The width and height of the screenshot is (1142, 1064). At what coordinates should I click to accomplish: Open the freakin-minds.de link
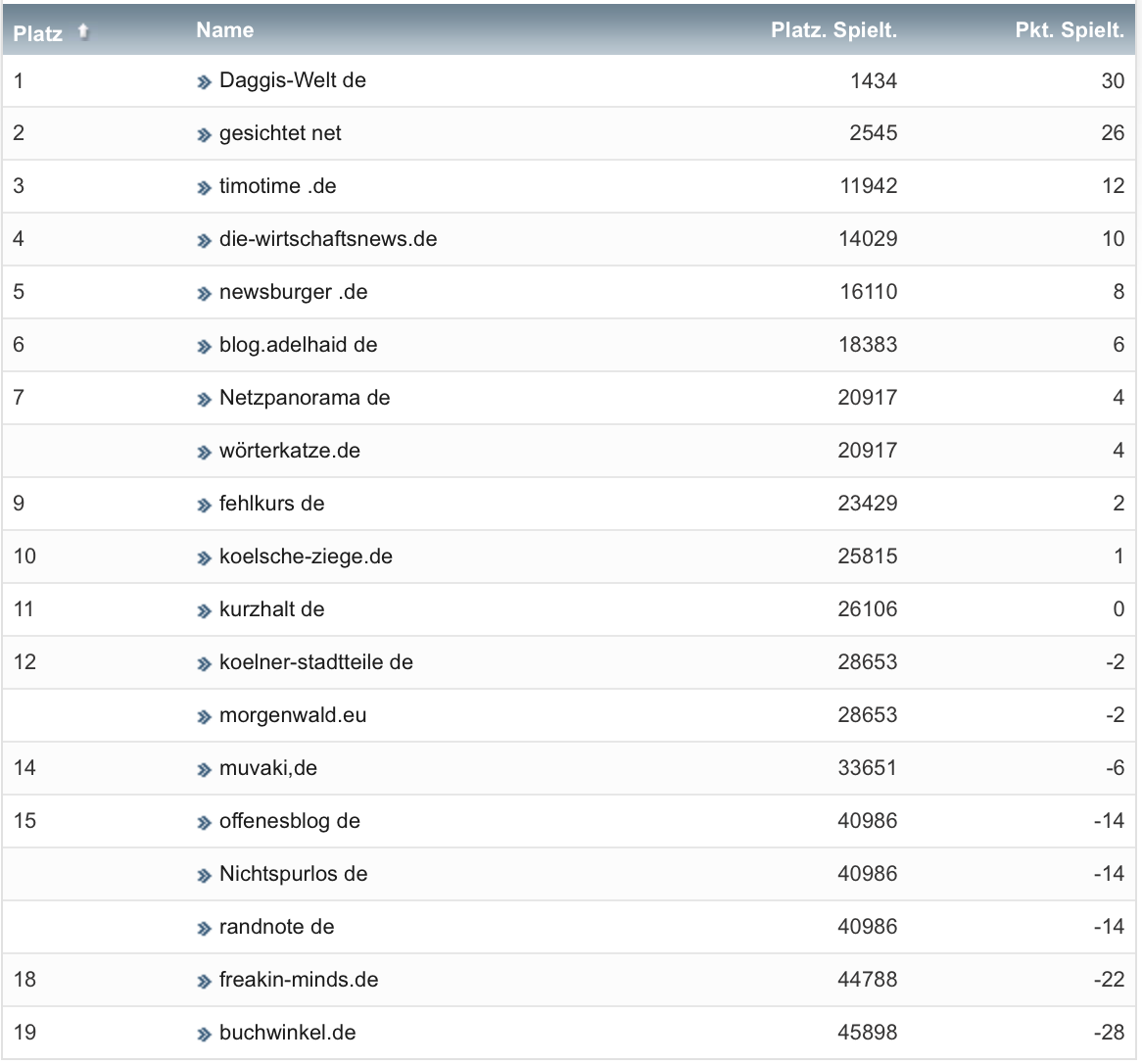299,980
